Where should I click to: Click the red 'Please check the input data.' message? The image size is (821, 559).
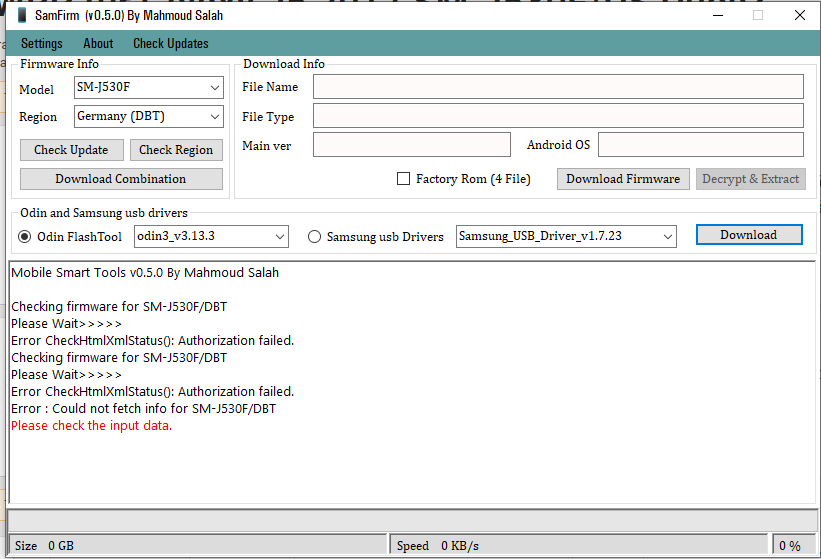click(92, 426)
